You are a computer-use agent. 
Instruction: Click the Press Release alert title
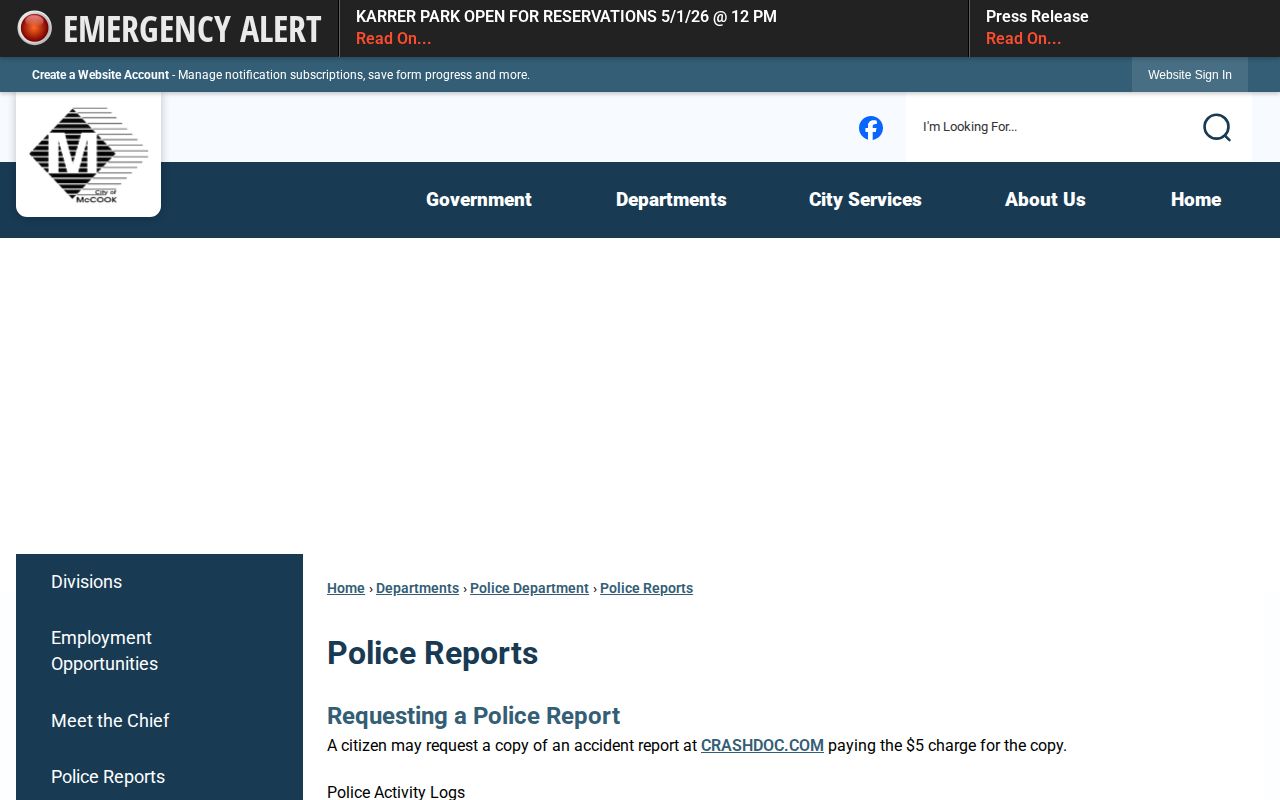point(1037,17)
